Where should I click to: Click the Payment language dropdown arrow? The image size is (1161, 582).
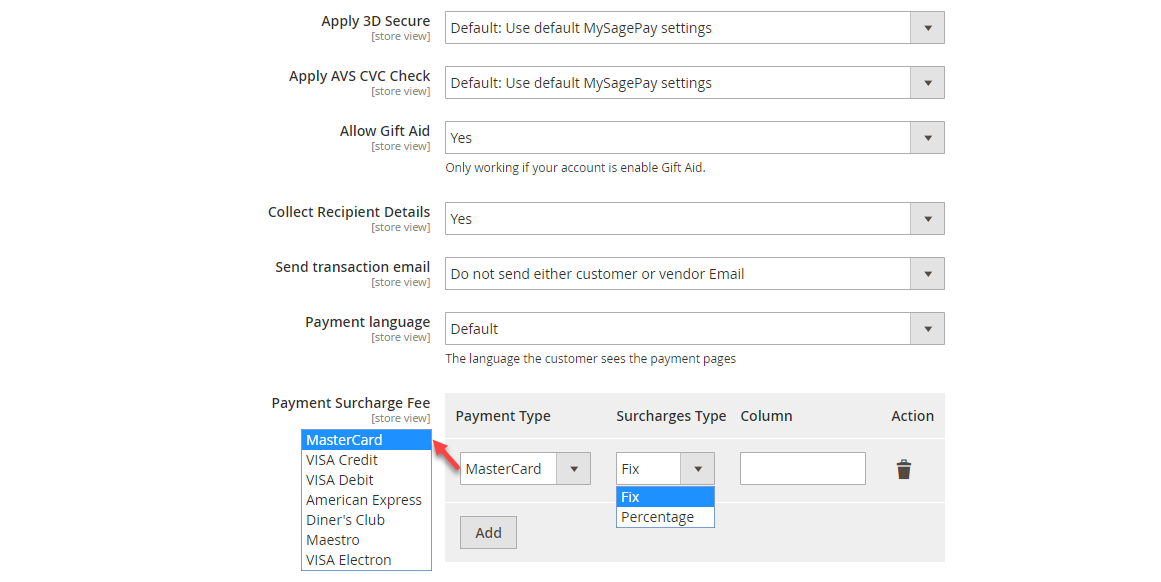[928, 328]
